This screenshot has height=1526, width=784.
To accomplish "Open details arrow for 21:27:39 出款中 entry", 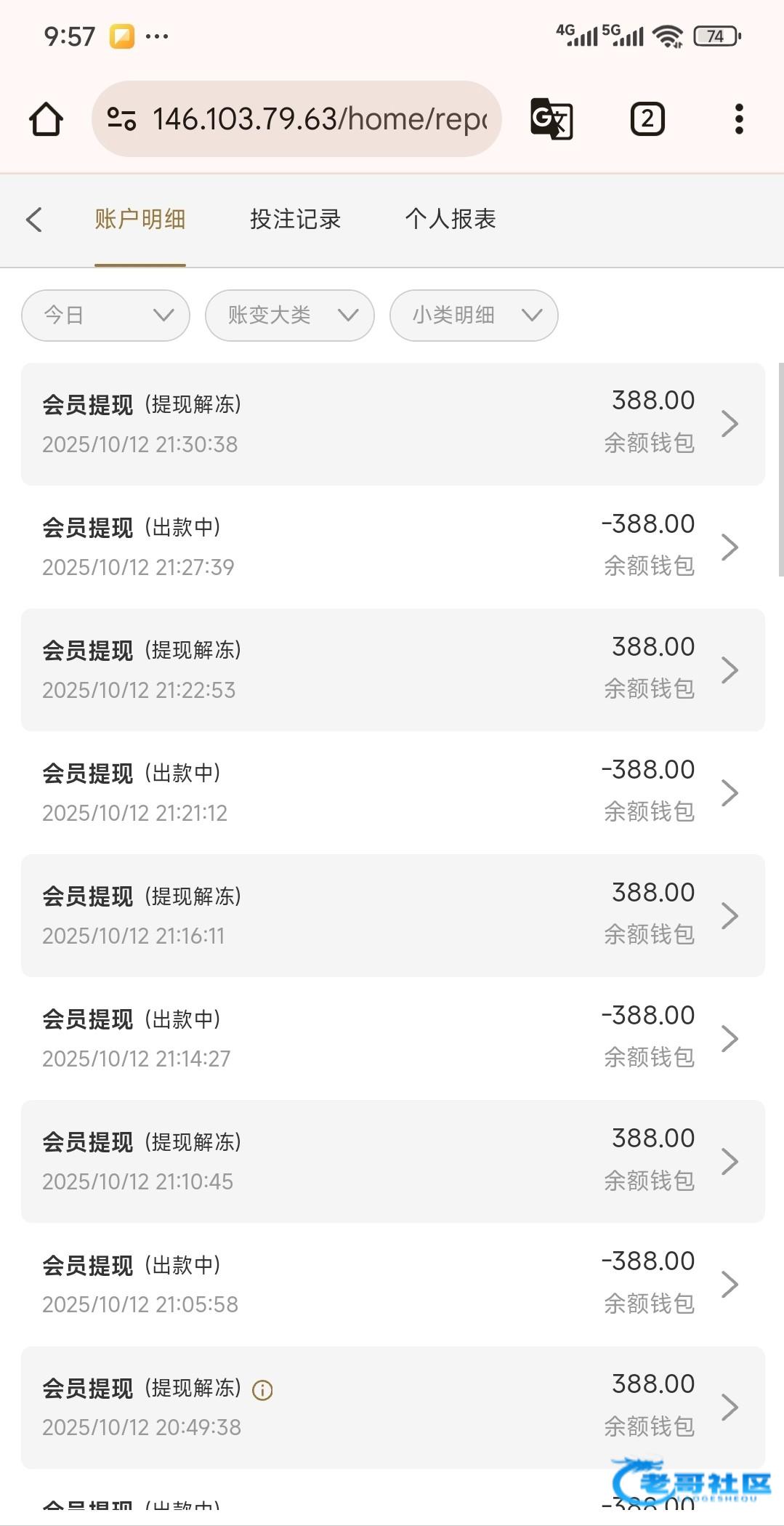I will tap(730, 547).
